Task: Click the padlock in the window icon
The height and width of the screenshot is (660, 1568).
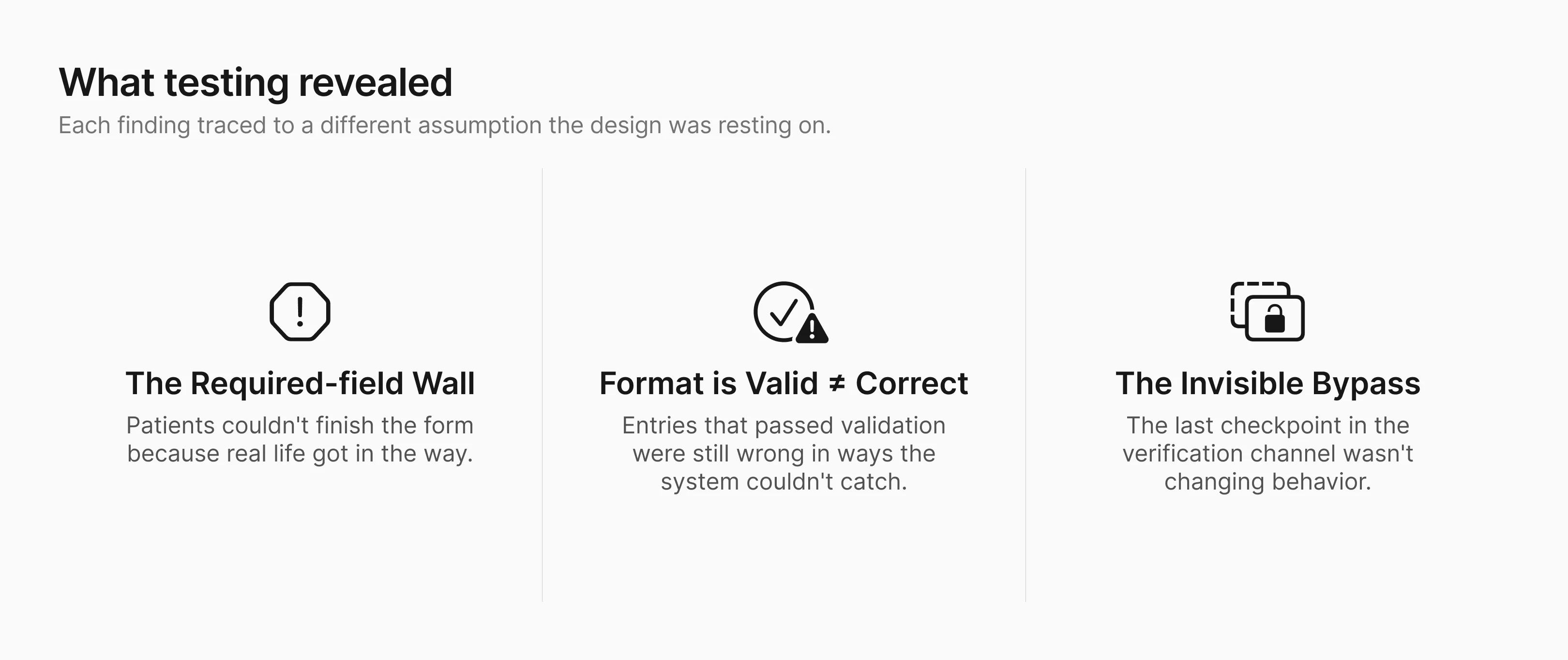Action: (x=1275, y=319)
